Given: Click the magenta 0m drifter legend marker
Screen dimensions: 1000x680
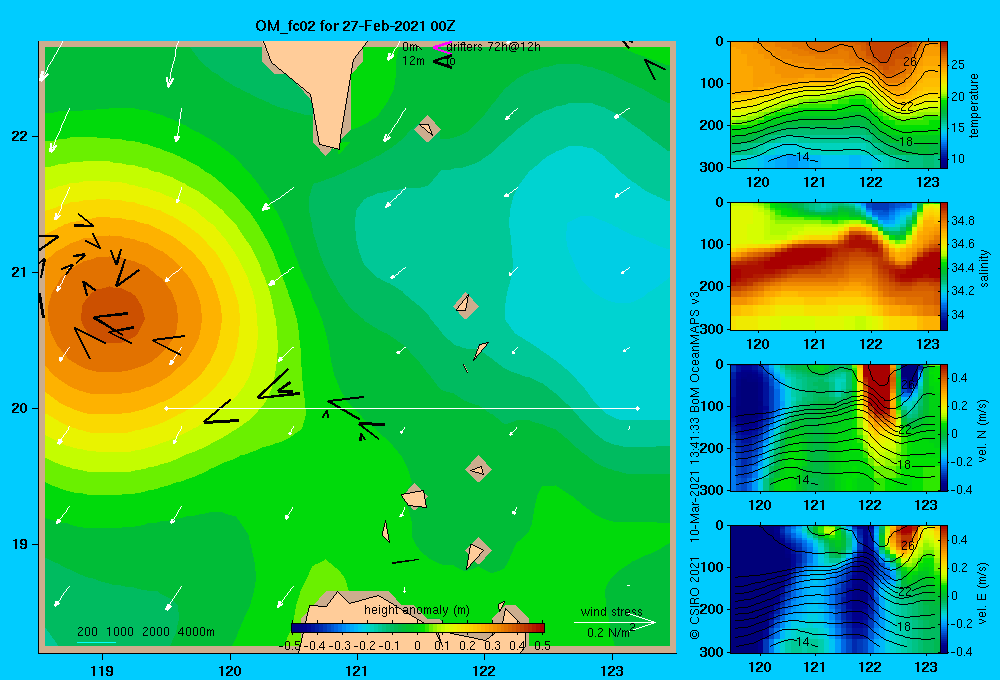Looking at the screenshot, I should point(441,47).
